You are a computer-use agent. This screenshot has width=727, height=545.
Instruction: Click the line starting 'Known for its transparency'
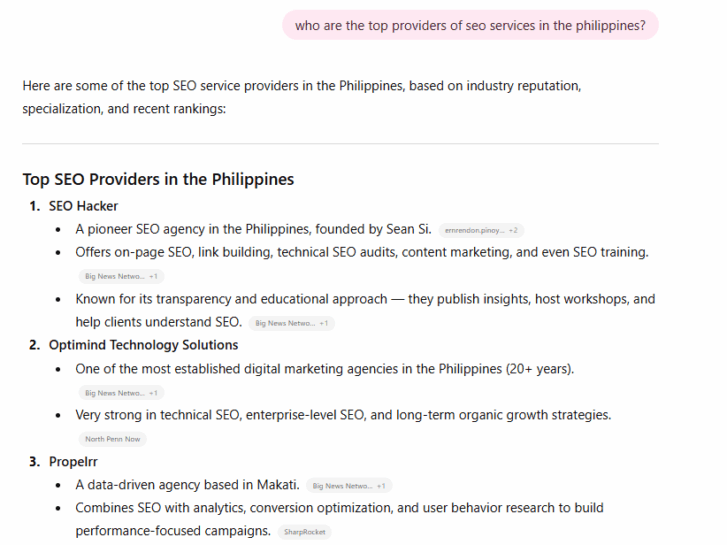[x=365, y=310]
